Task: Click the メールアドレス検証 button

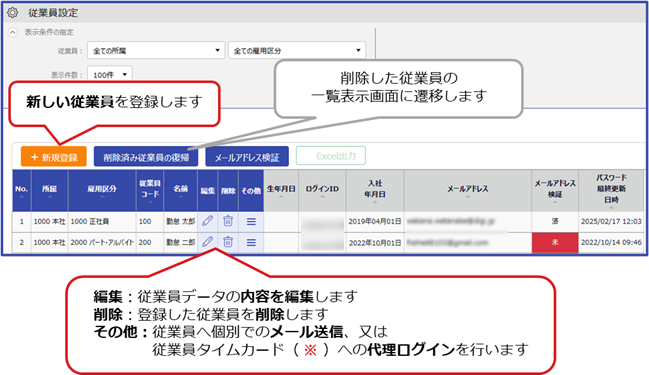Action: (x=247, y=157)
